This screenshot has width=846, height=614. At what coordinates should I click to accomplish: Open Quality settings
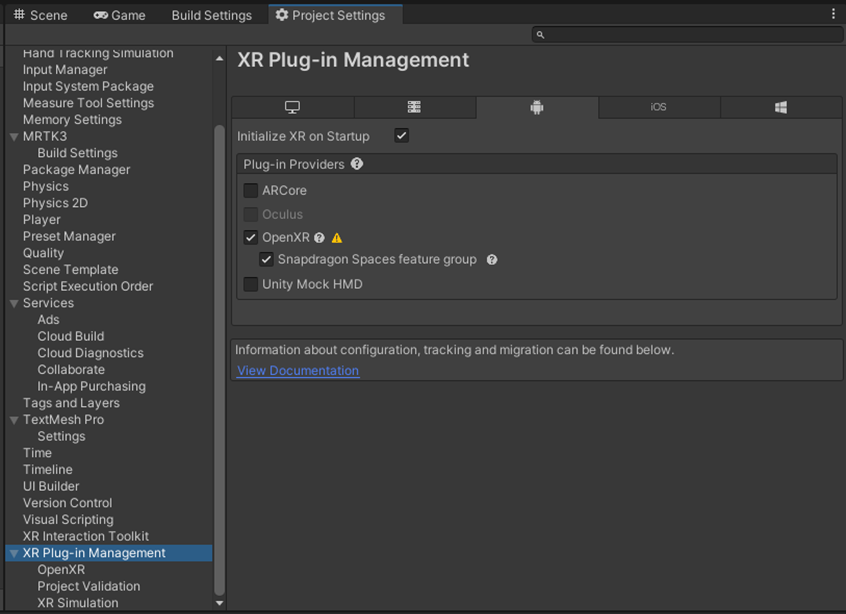click(43, 253)
